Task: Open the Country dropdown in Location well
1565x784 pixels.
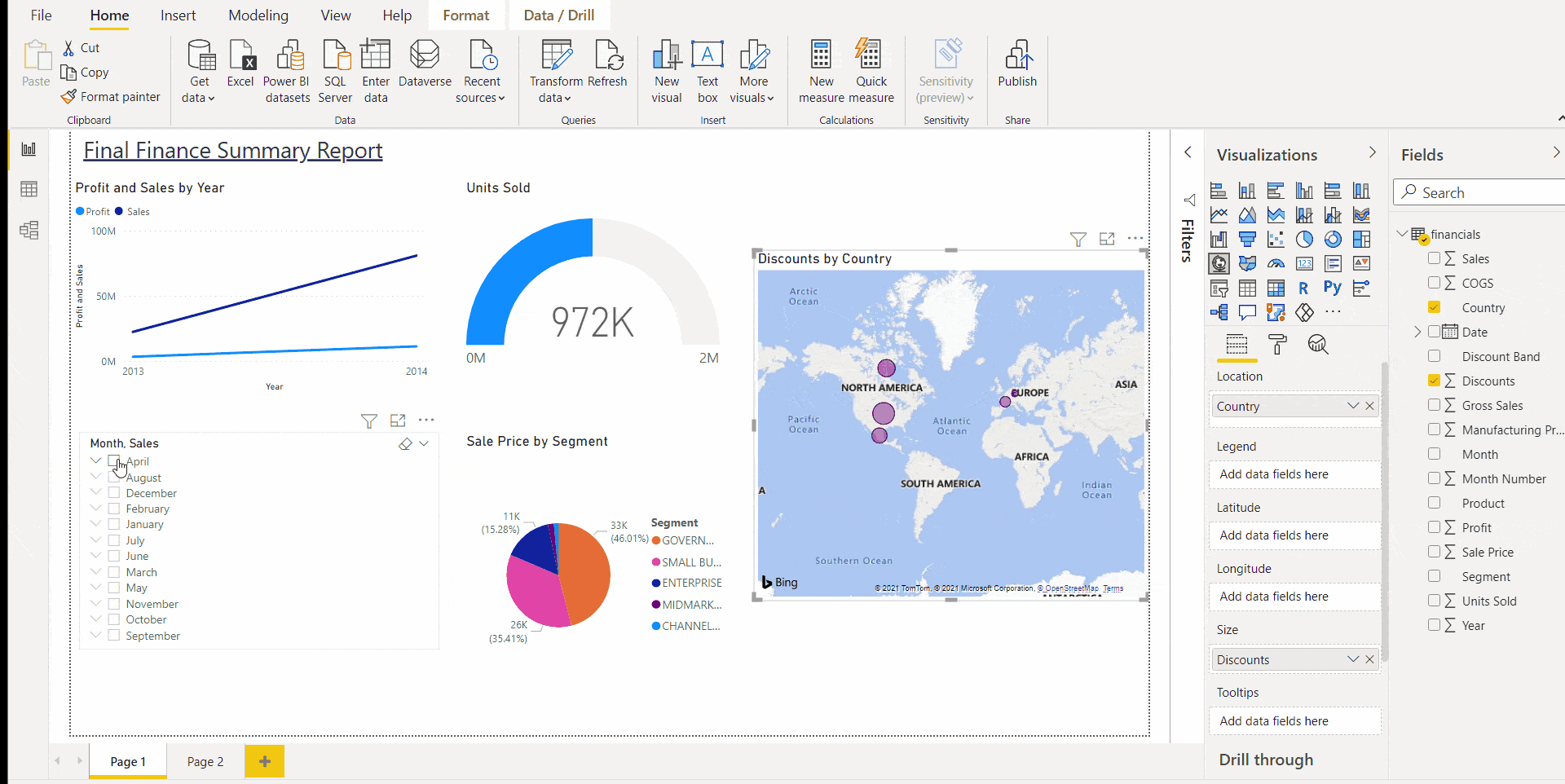Action: (x=1352, y=406)
